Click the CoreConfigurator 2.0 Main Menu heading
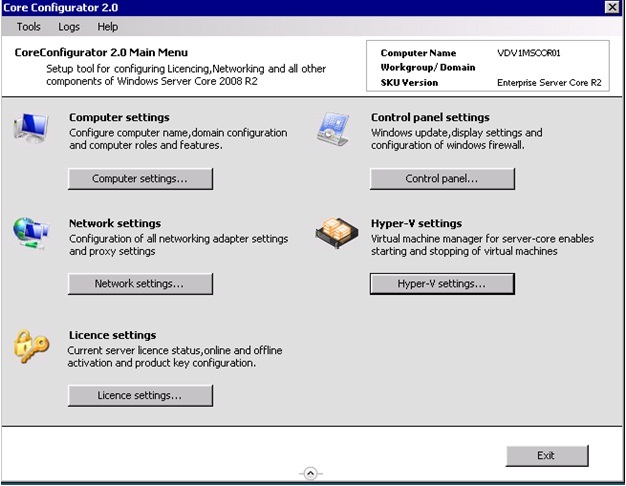626x486 pixels. (x=101, y=52)
